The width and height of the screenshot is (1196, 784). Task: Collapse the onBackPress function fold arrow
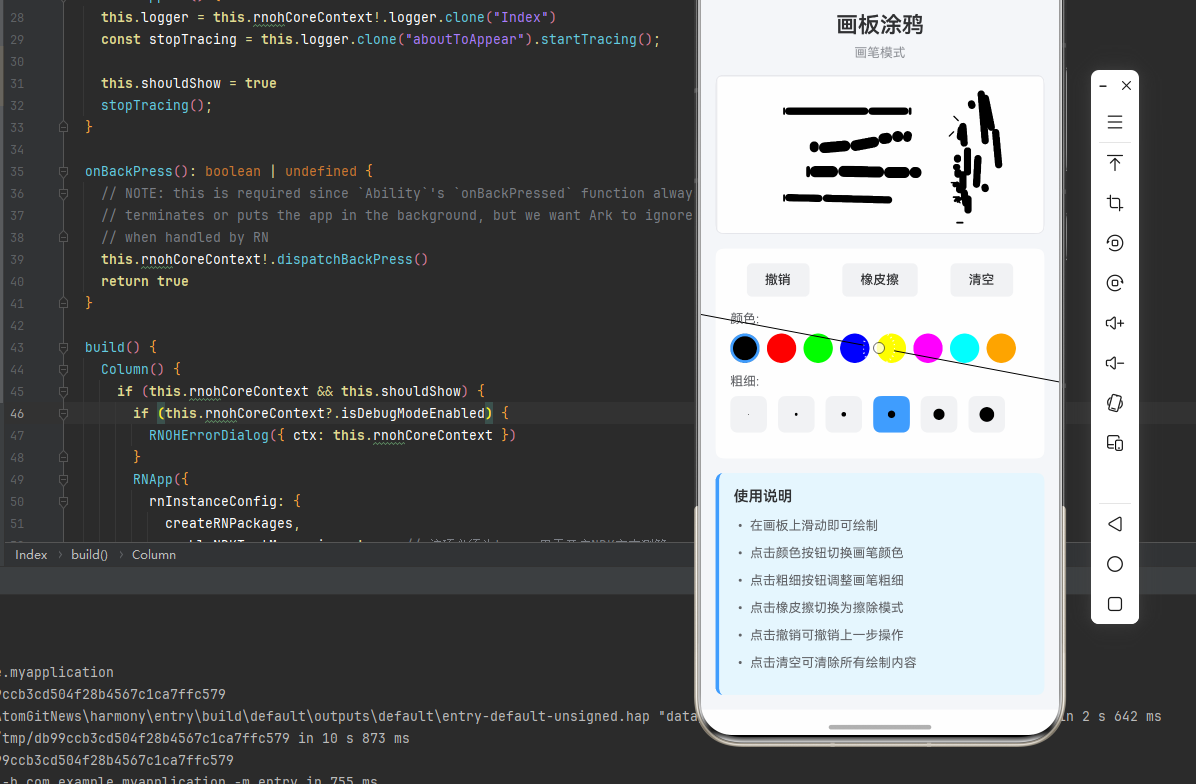(63, 171)
